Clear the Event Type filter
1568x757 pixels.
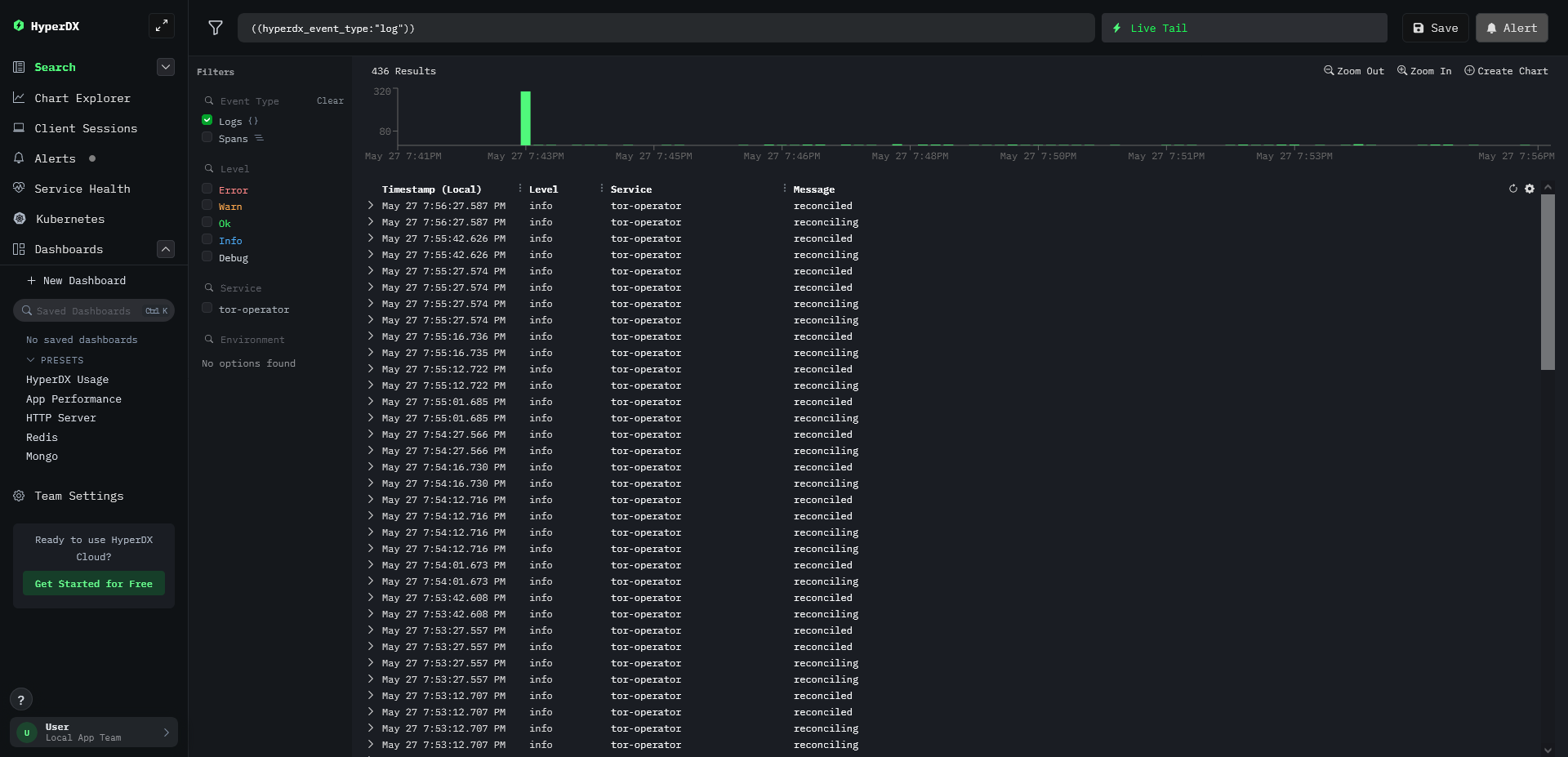[x=330, y=100]
